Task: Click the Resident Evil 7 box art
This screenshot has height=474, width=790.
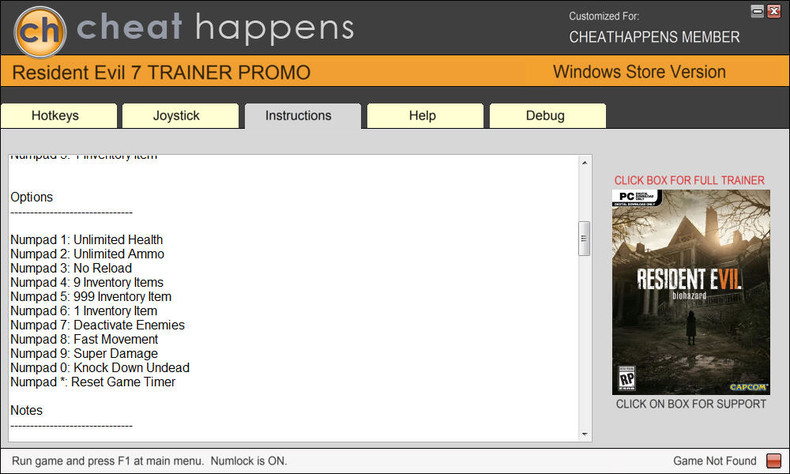Action: 691,292
